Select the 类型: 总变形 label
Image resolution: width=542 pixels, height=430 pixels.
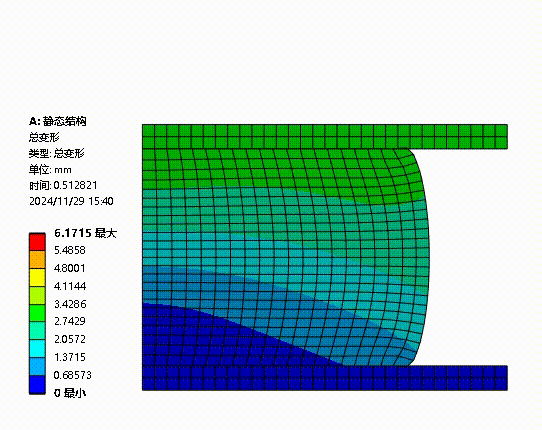point(57,153)
